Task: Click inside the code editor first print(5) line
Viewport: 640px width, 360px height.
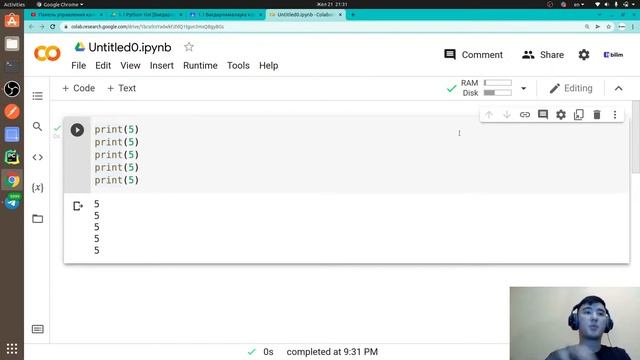Action: pos(116,129)
